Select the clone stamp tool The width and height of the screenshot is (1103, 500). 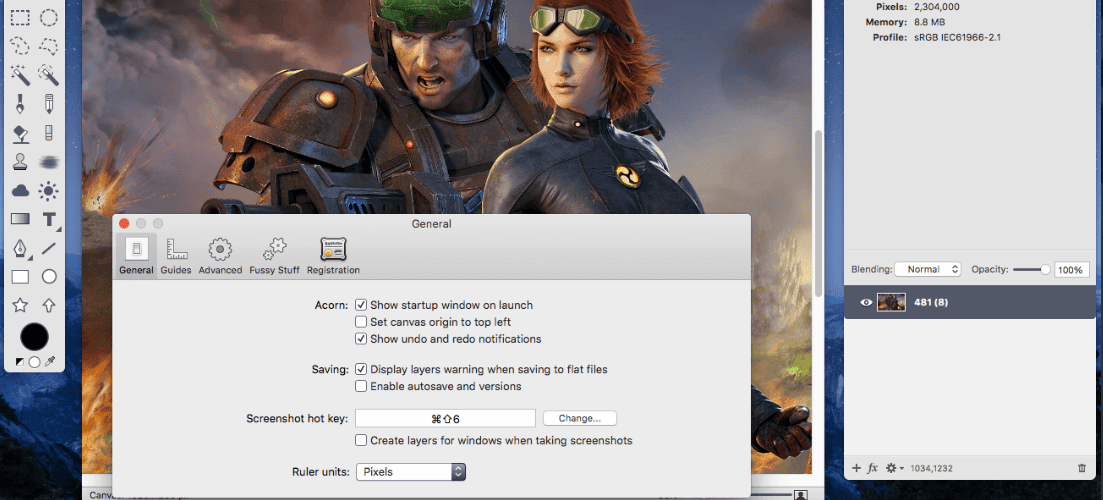[x=20, y=162]
